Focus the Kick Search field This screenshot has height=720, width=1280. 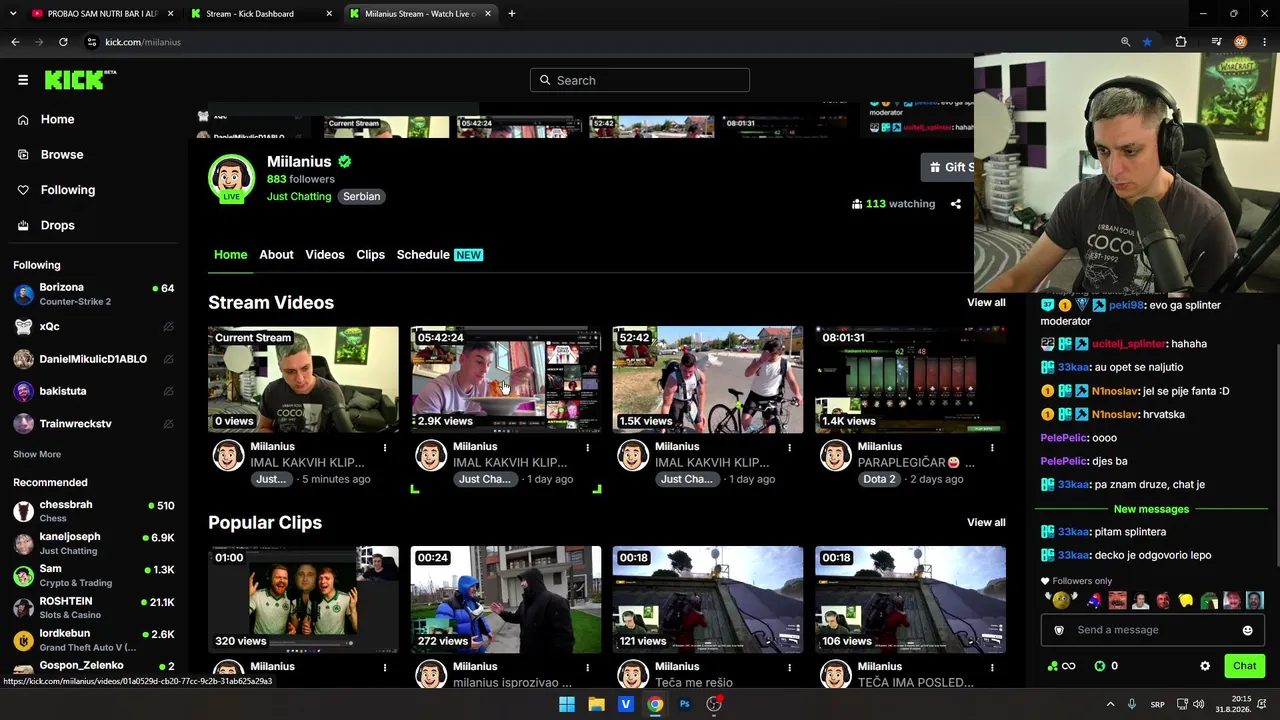(640, 80)
